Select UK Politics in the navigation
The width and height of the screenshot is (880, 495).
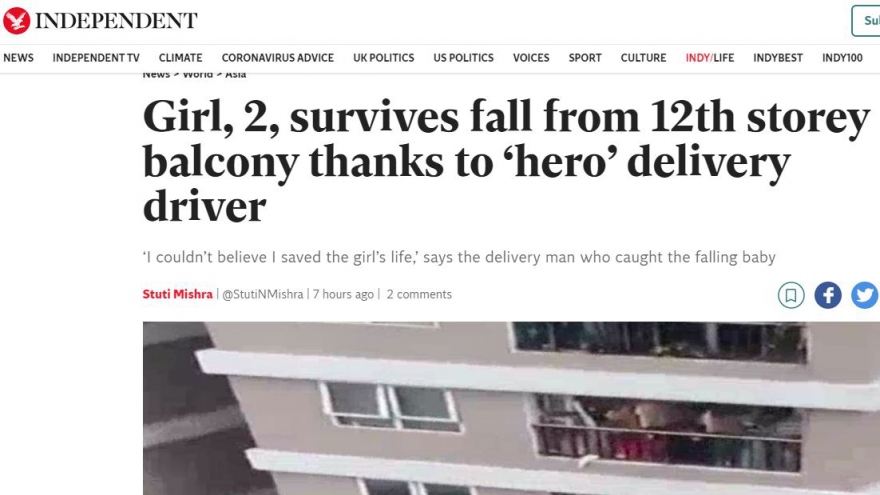(x=383, y=58)
